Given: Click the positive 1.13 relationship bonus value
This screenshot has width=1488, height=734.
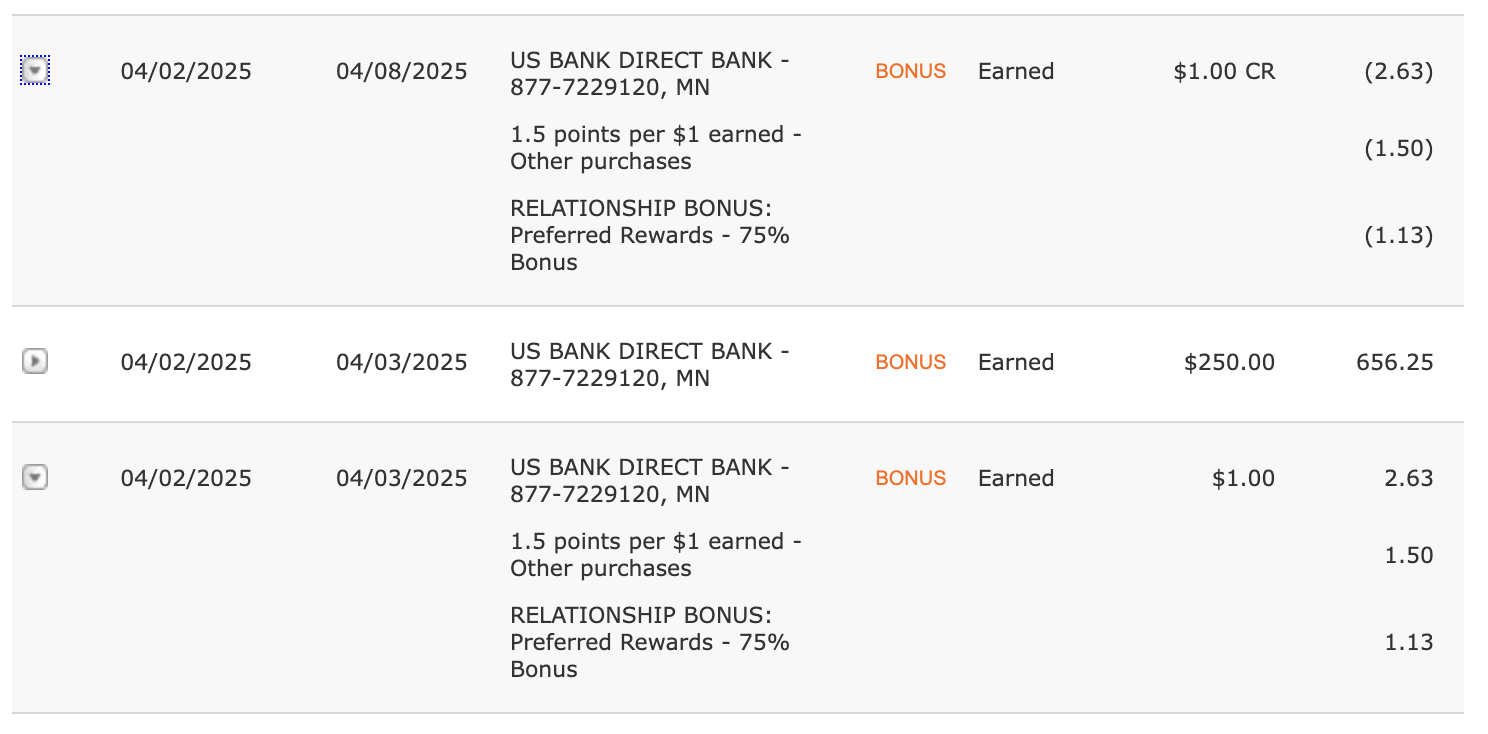Looking at the screenshot, I should click(1409, 642).
